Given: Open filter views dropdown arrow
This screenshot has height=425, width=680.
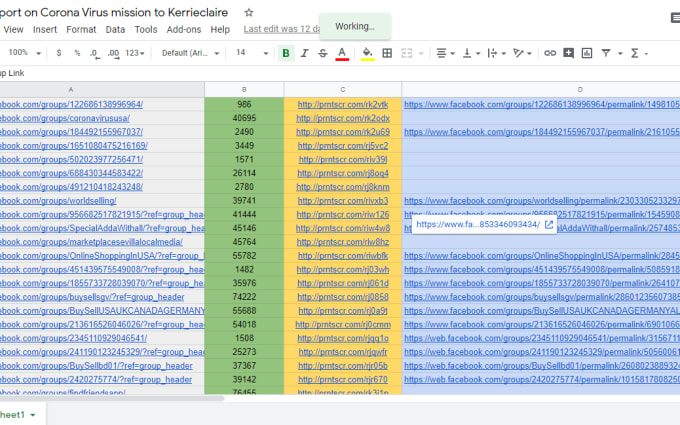Looking at the screenshot, I should coord(620,53).
